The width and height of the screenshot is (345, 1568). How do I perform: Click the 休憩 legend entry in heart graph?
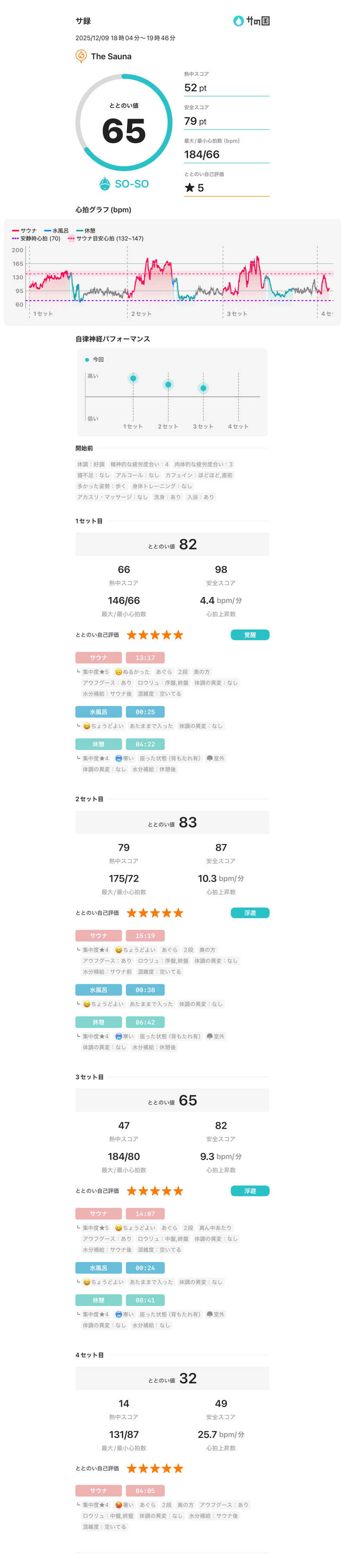coord(86,231)
